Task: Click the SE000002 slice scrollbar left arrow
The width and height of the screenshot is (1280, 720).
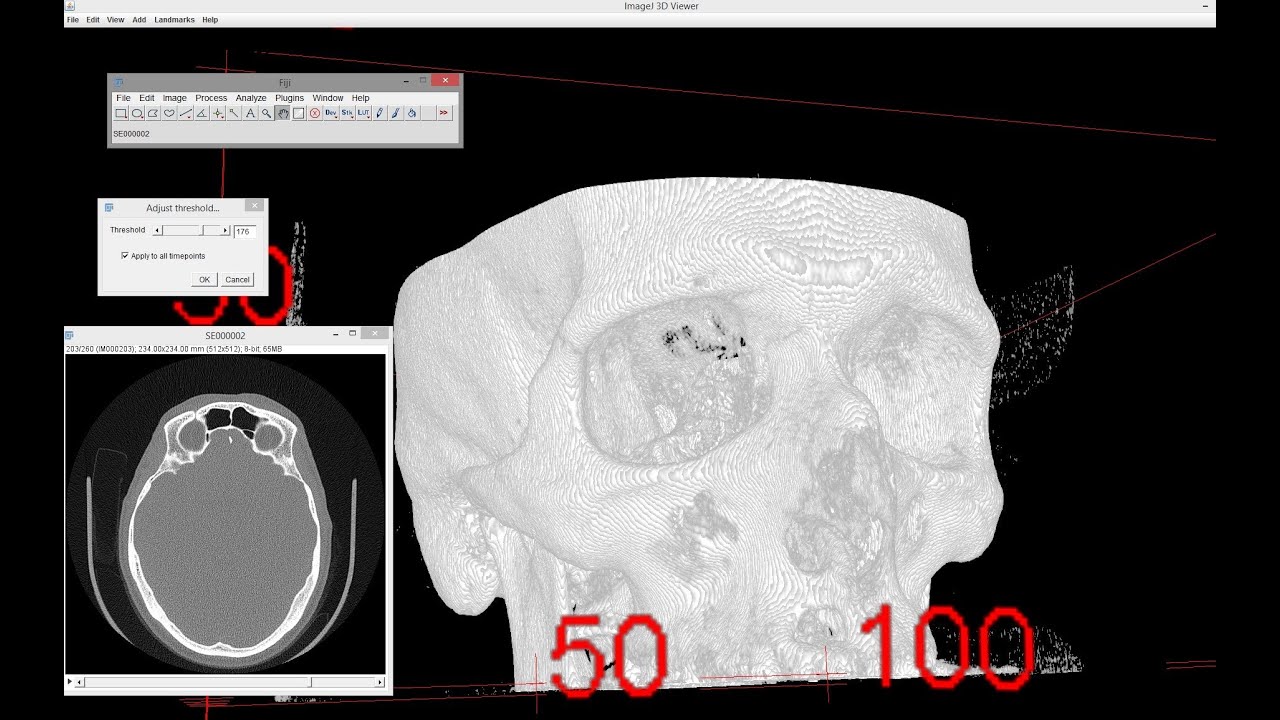Action: [79, 682]
